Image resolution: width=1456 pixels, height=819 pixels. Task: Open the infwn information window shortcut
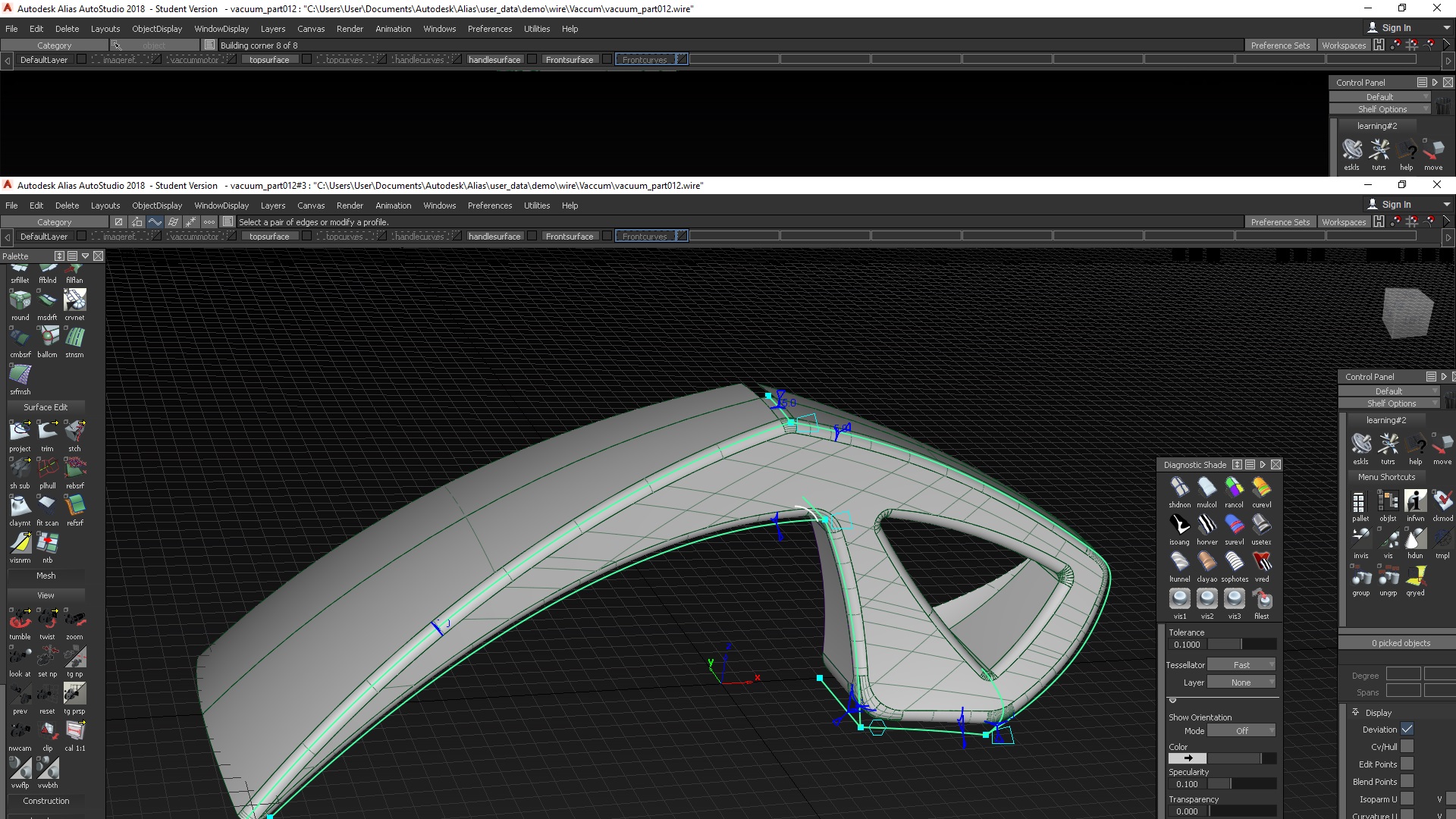coord(1415,501)
